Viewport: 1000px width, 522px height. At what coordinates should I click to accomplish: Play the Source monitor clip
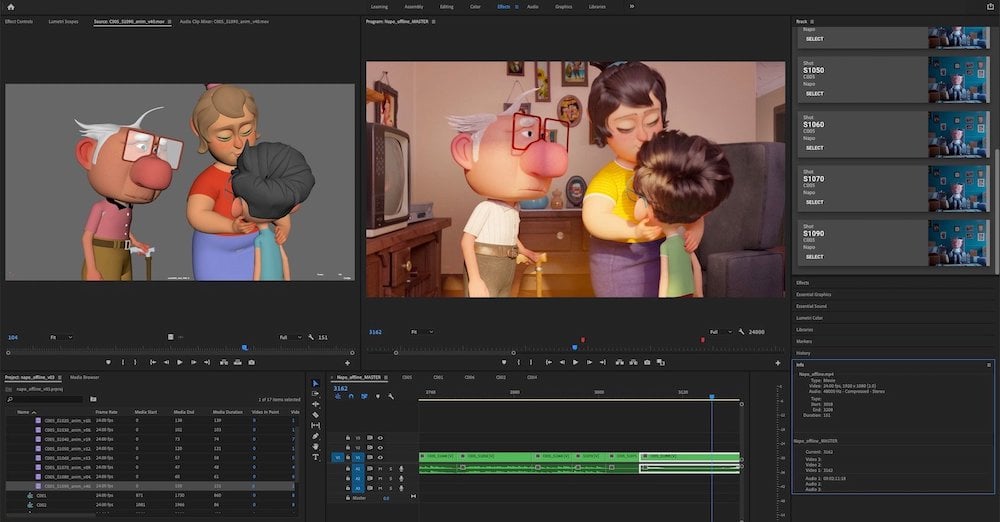[x=180, y=362]
